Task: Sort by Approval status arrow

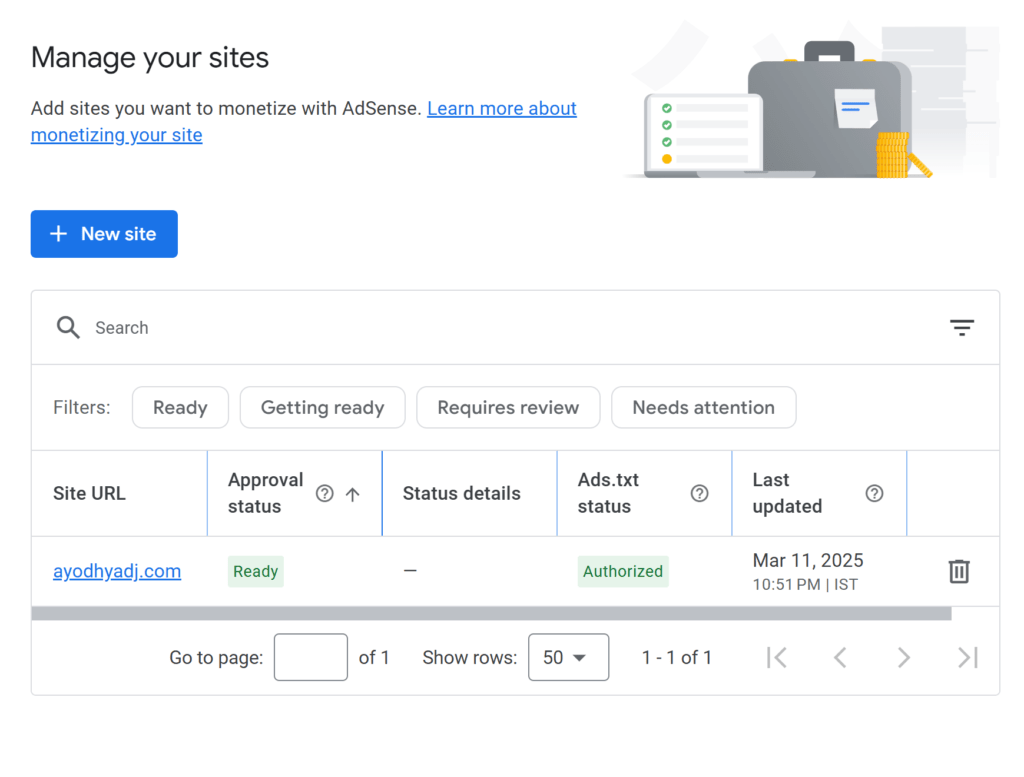Action: pos(353,494)
